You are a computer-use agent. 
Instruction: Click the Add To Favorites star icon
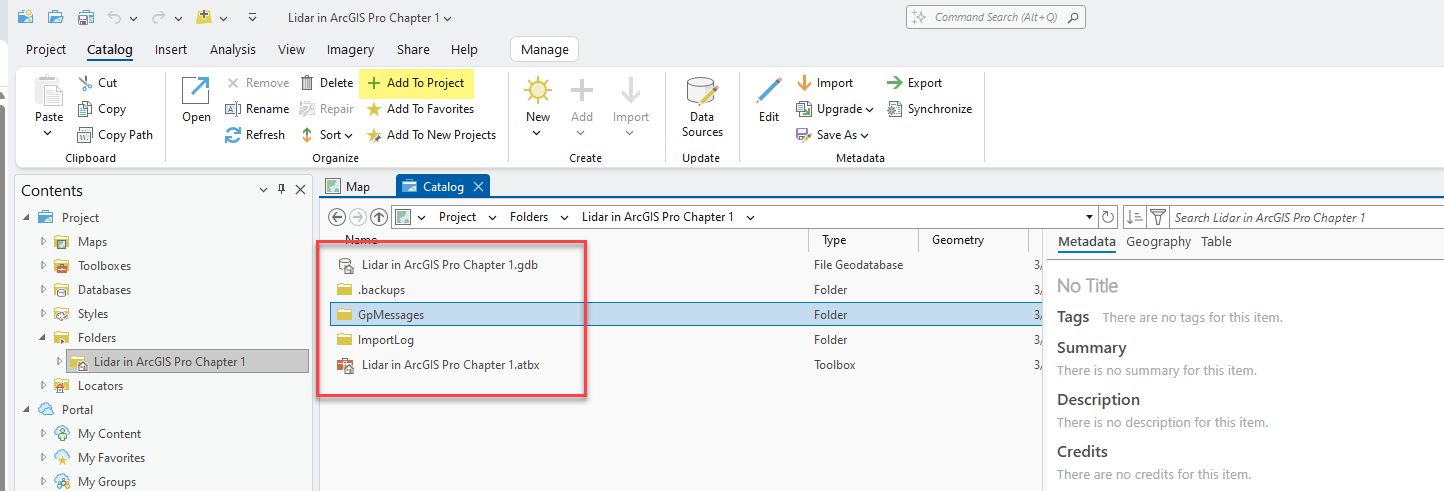(374, 109)
